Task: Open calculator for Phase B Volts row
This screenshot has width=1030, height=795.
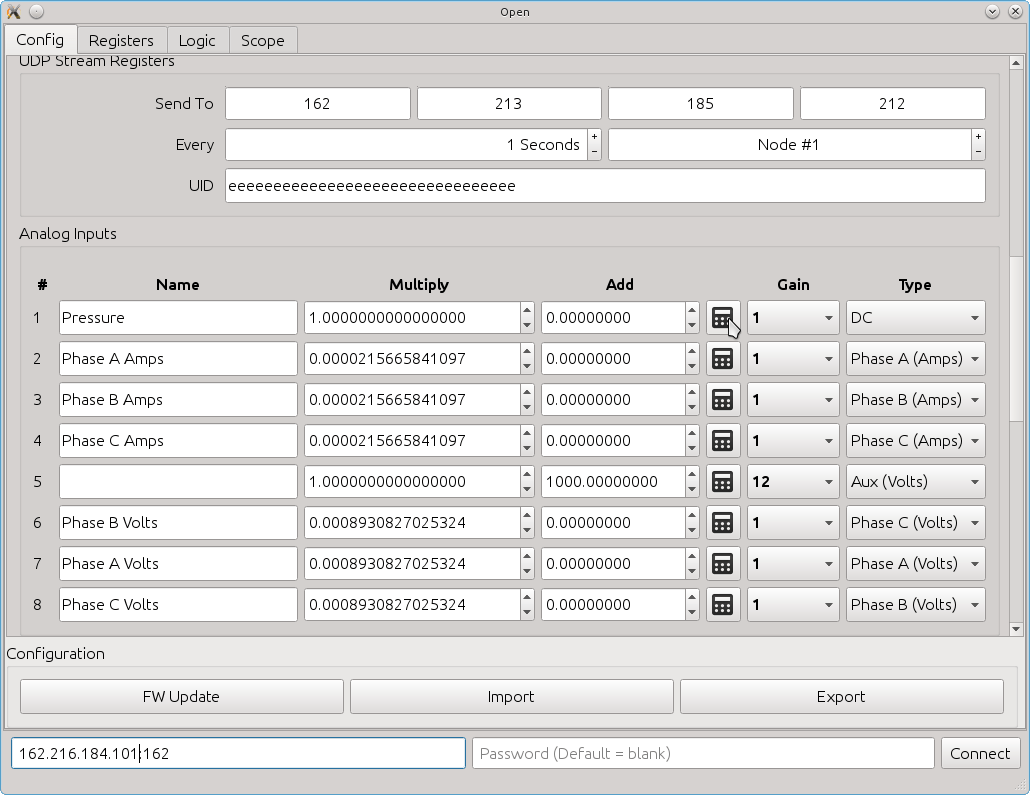Action: (x=723, y=522)
